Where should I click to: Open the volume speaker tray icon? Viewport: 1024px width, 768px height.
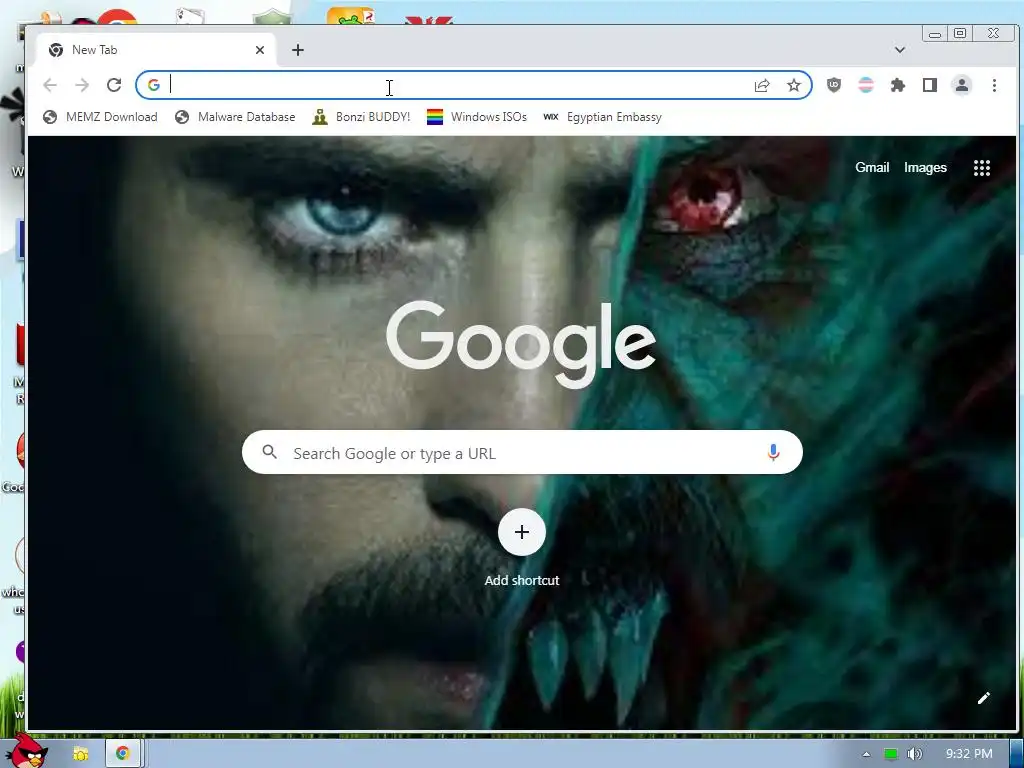coord(915,754)
